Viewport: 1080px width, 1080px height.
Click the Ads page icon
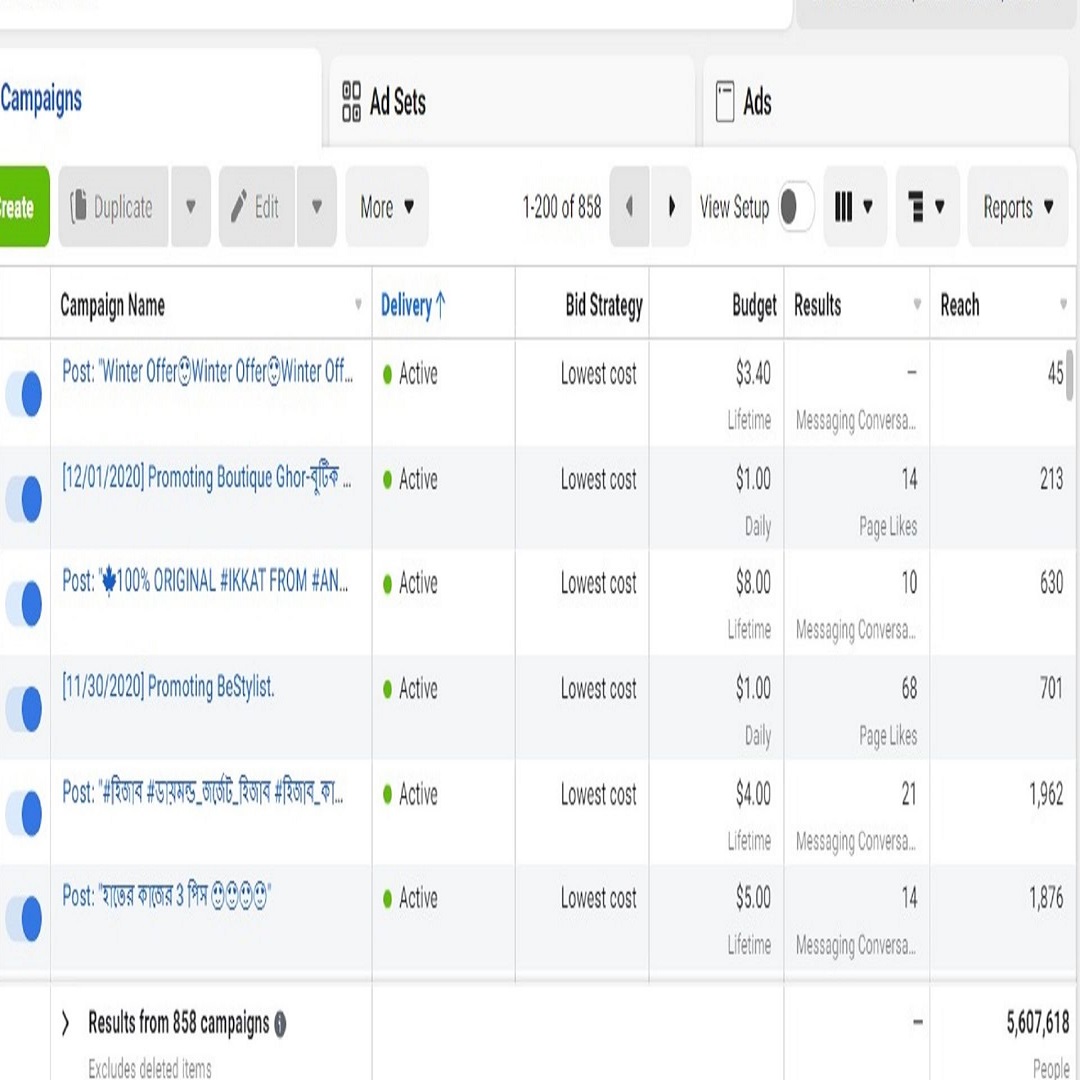(725, 101)
